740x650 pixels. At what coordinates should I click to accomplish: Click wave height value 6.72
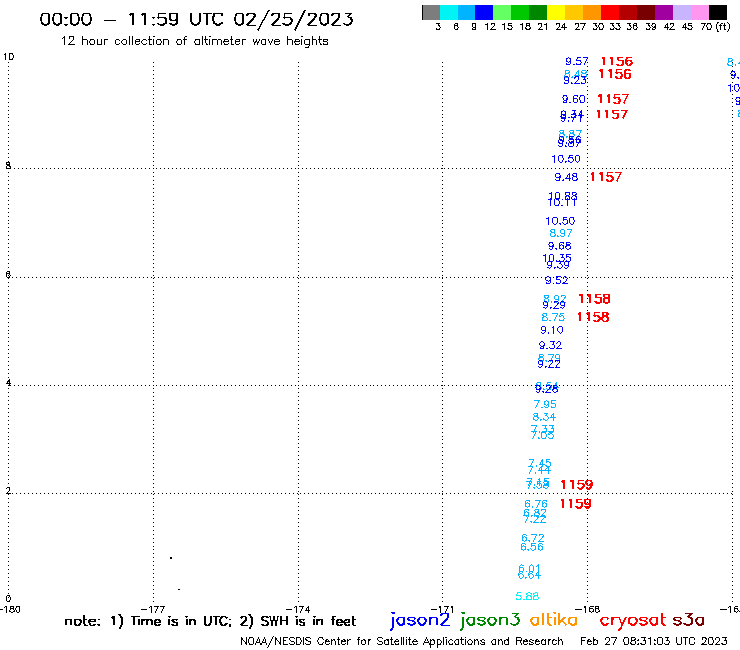[x=533, y=538]
